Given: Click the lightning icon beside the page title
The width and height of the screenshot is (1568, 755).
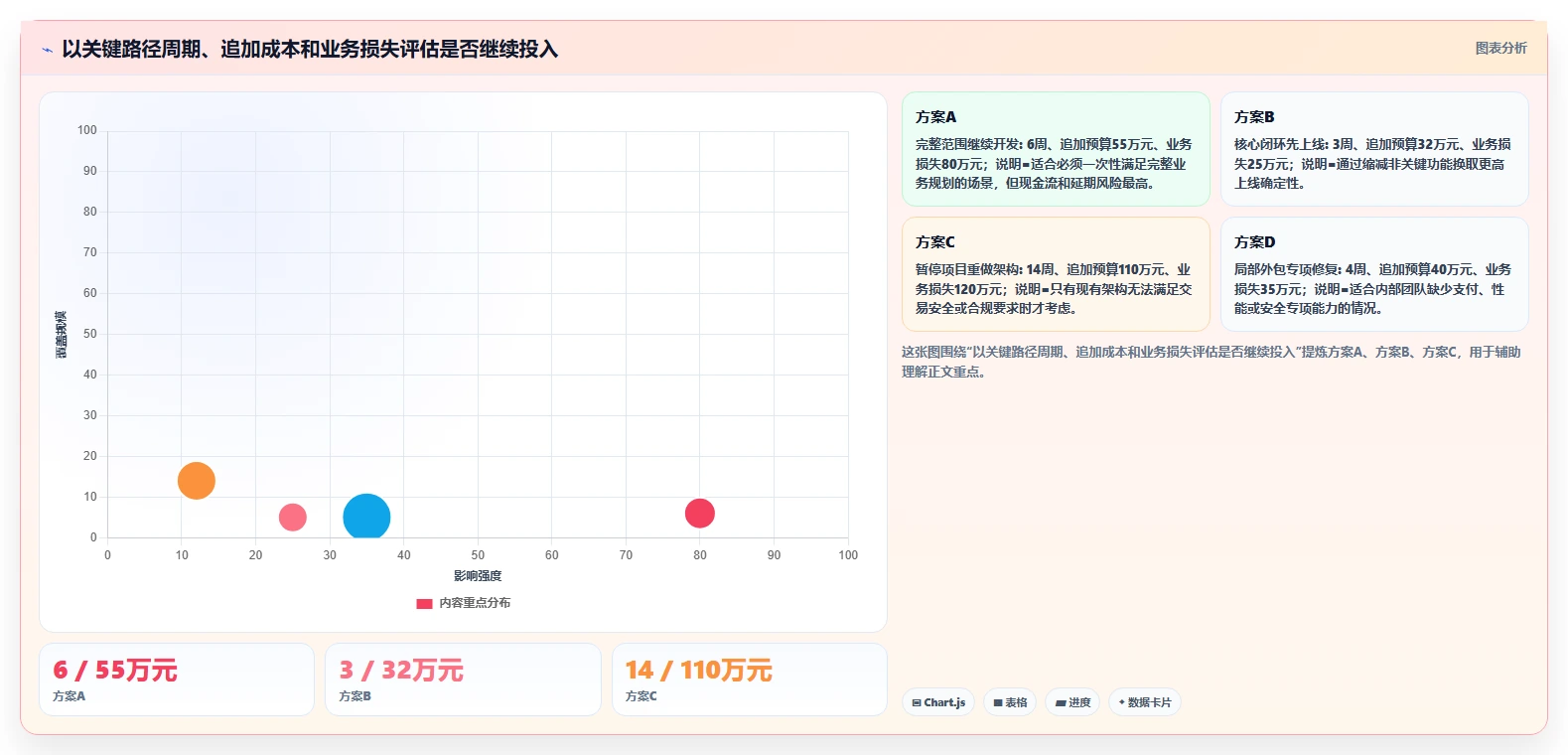Looking at the screenshot, I should [x=47, y=50].
